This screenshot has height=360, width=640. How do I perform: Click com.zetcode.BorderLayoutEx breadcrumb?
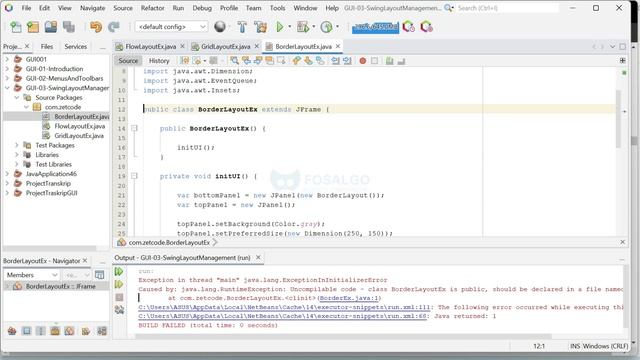point(169,242)
